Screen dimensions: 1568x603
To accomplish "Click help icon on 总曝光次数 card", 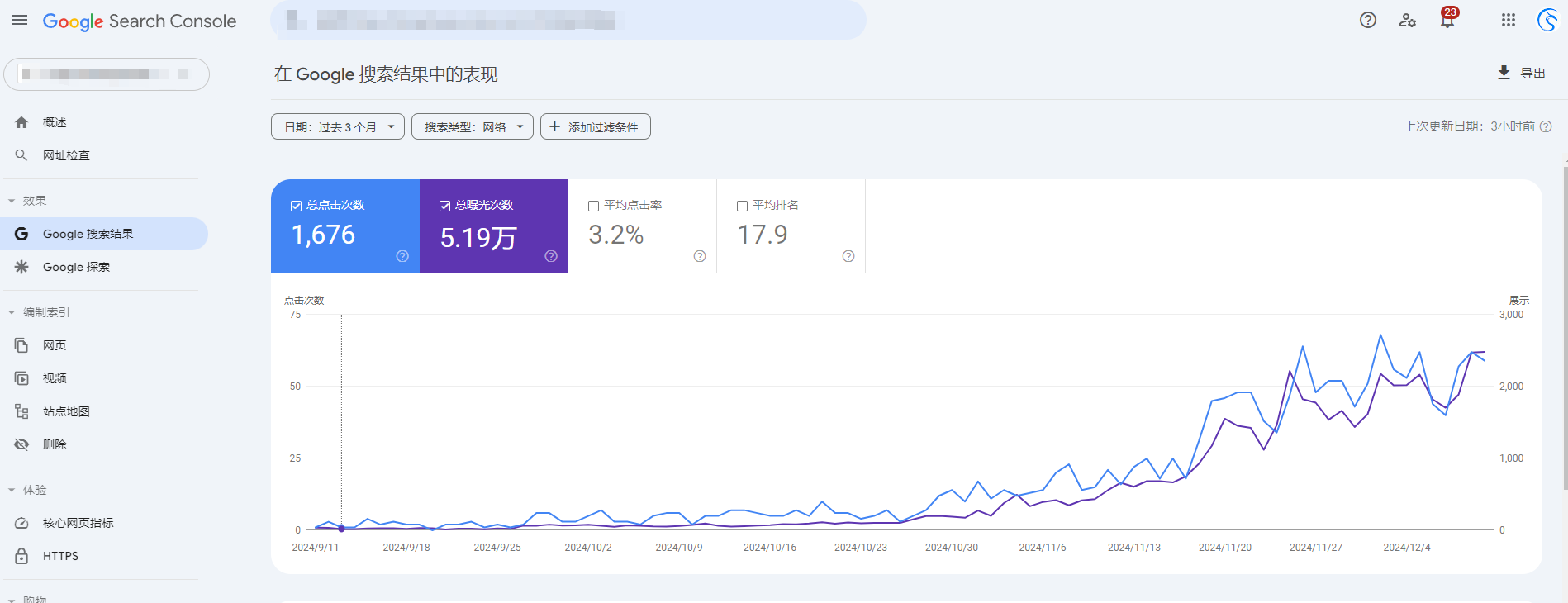I will coord(551,256).
